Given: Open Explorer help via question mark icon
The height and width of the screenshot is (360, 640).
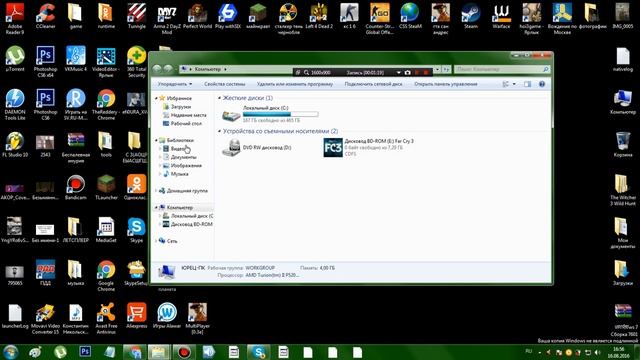Looking at the screenshot, I should (x=542, y=84).
